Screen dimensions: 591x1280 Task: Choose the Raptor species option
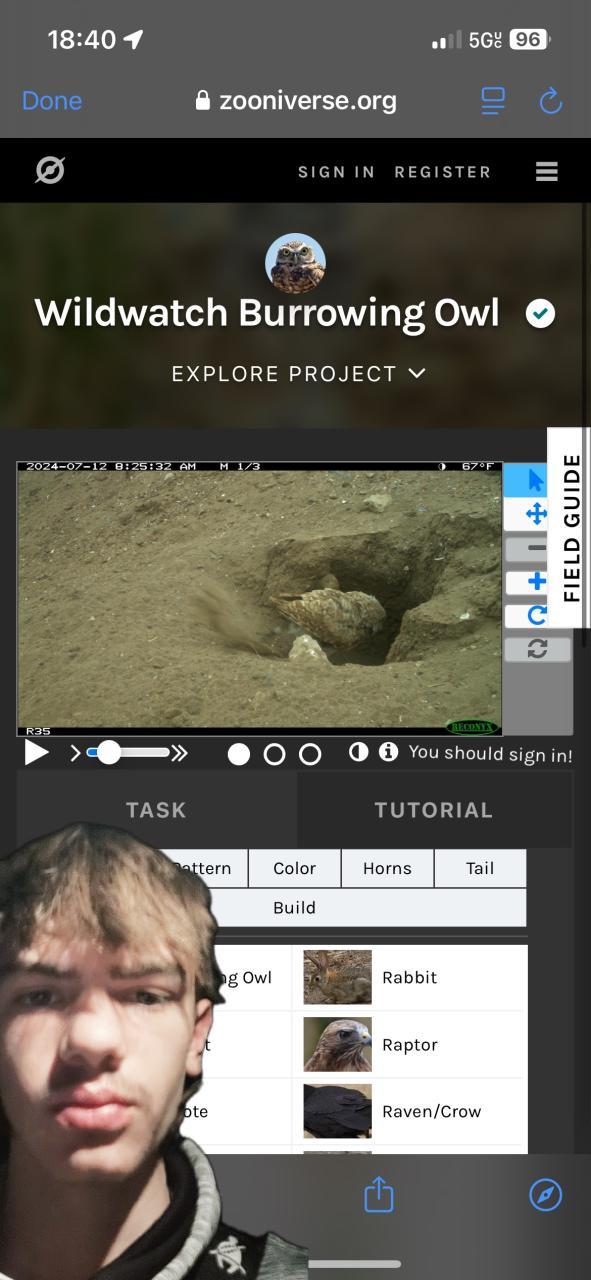408,1044
